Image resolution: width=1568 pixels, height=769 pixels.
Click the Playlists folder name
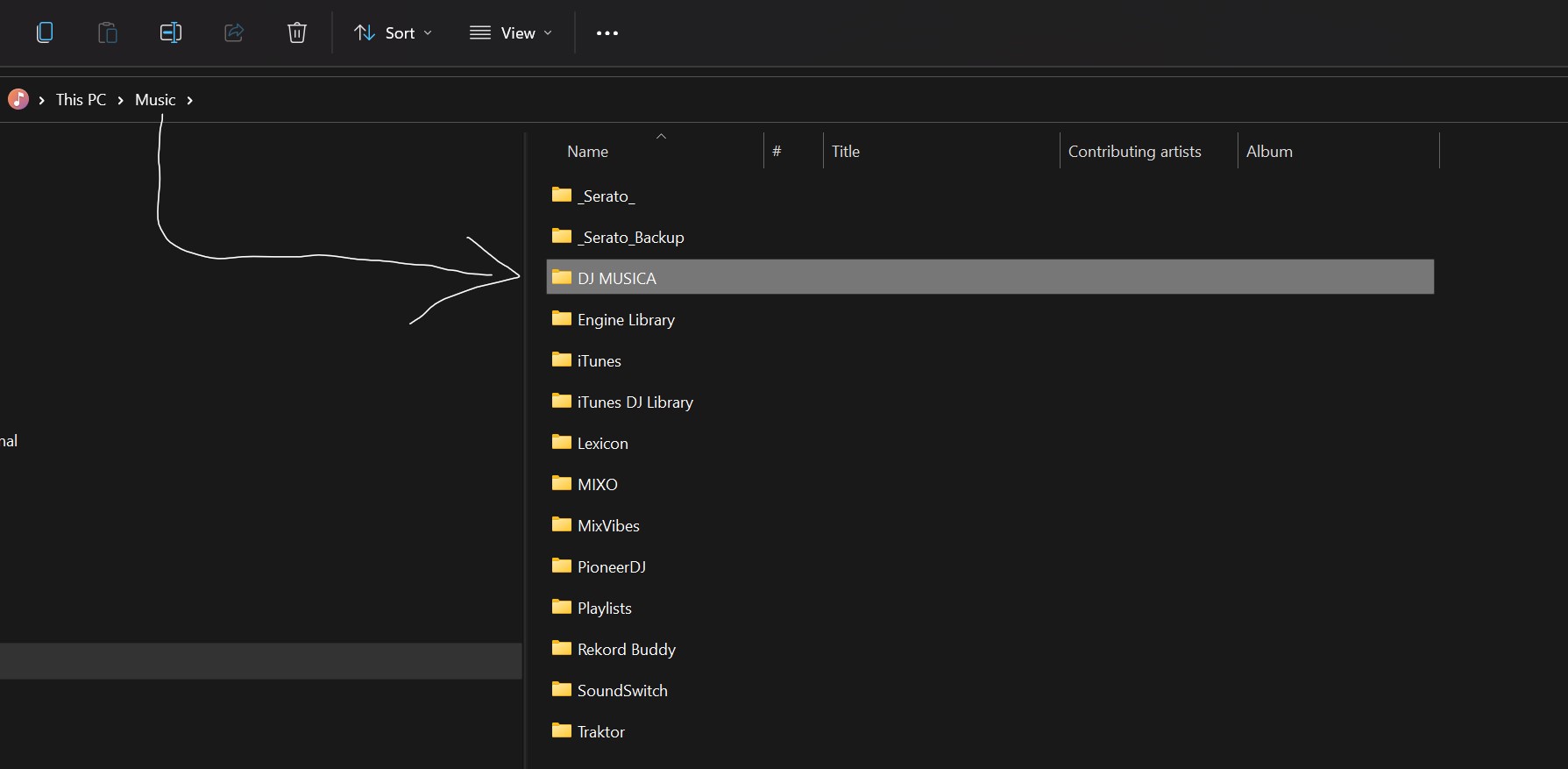point(604,609)
